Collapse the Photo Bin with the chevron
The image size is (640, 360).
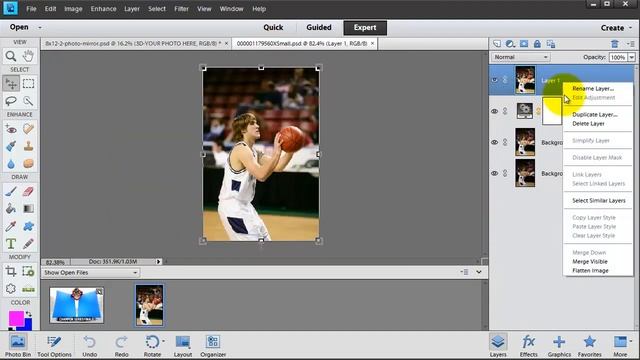click(x=479, y=272)
